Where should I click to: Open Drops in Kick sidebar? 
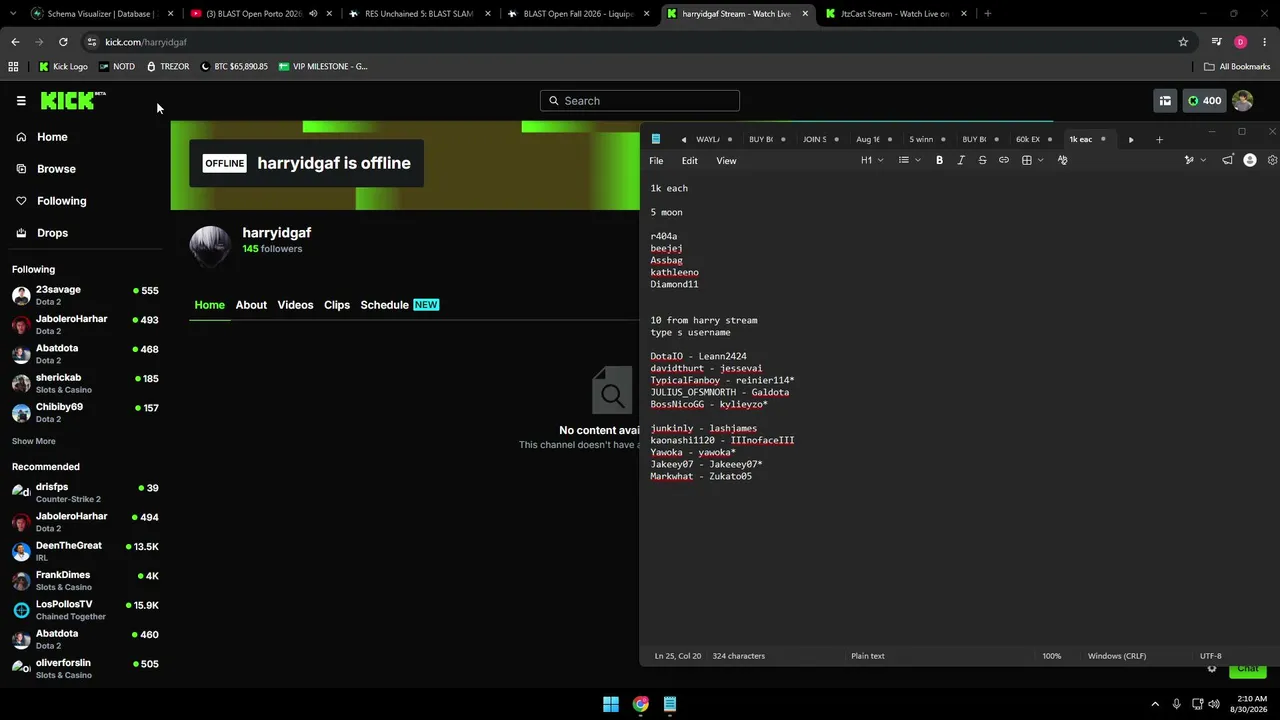tap(53, 233)
